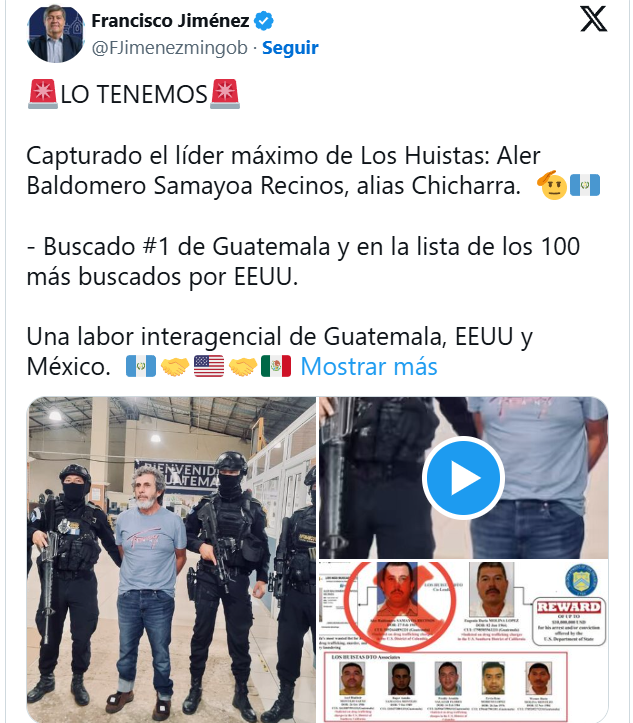Play the embedded video
Viewport: 633px width, 723px height.
coord(463,477)
